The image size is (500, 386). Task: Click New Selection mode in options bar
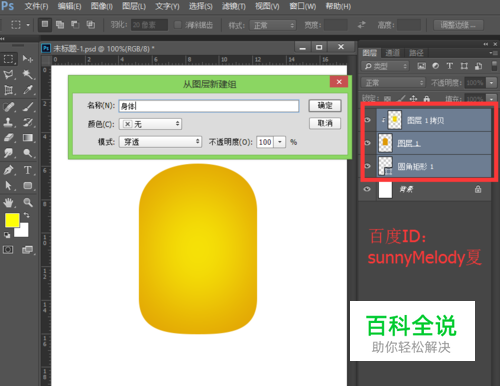(x=45, y=24)
